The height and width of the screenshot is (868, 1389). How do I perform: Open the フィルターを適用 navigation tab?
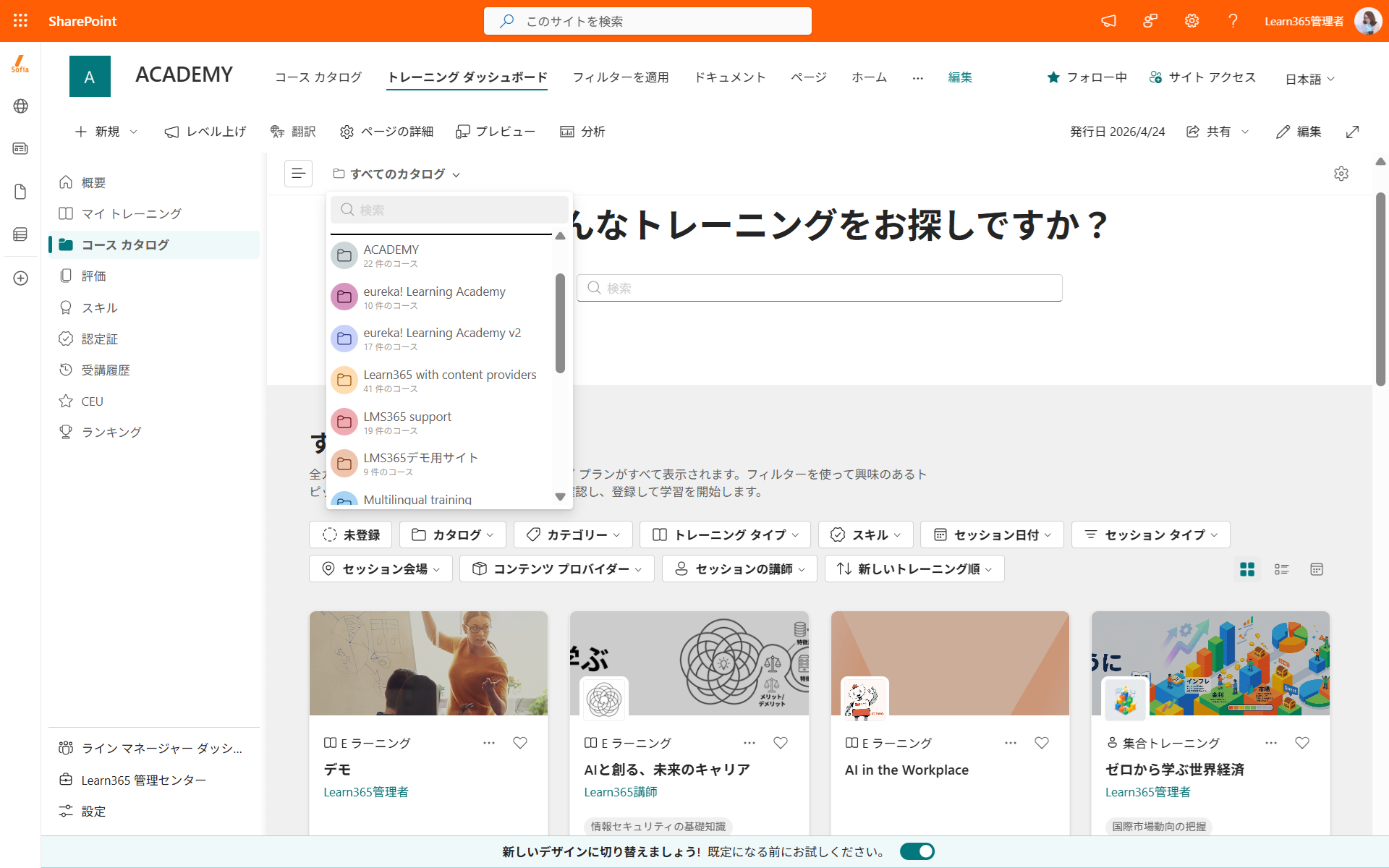621,77
